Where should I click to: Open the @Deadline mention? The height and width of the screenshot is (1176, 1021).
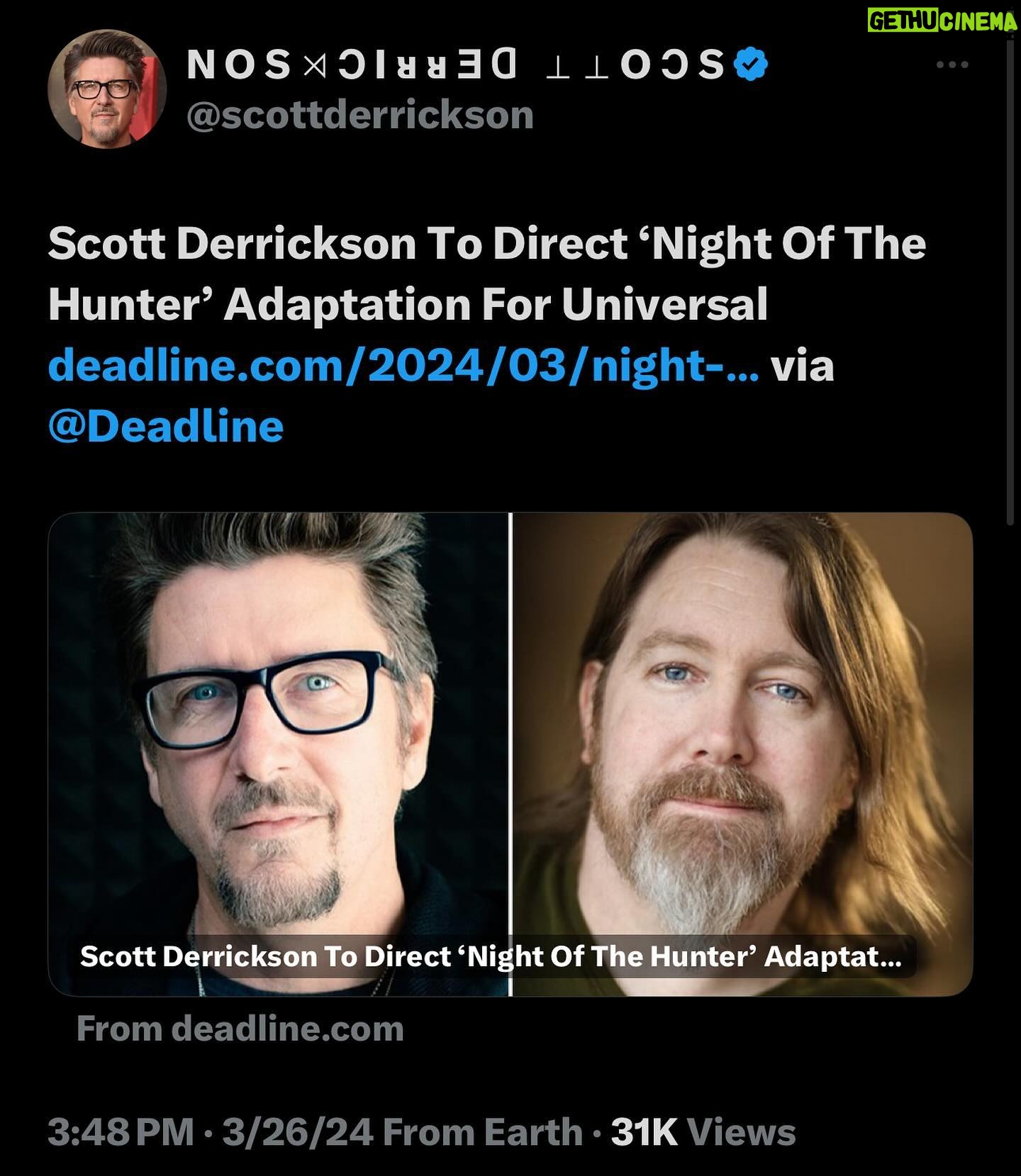[x=166, y=426]
